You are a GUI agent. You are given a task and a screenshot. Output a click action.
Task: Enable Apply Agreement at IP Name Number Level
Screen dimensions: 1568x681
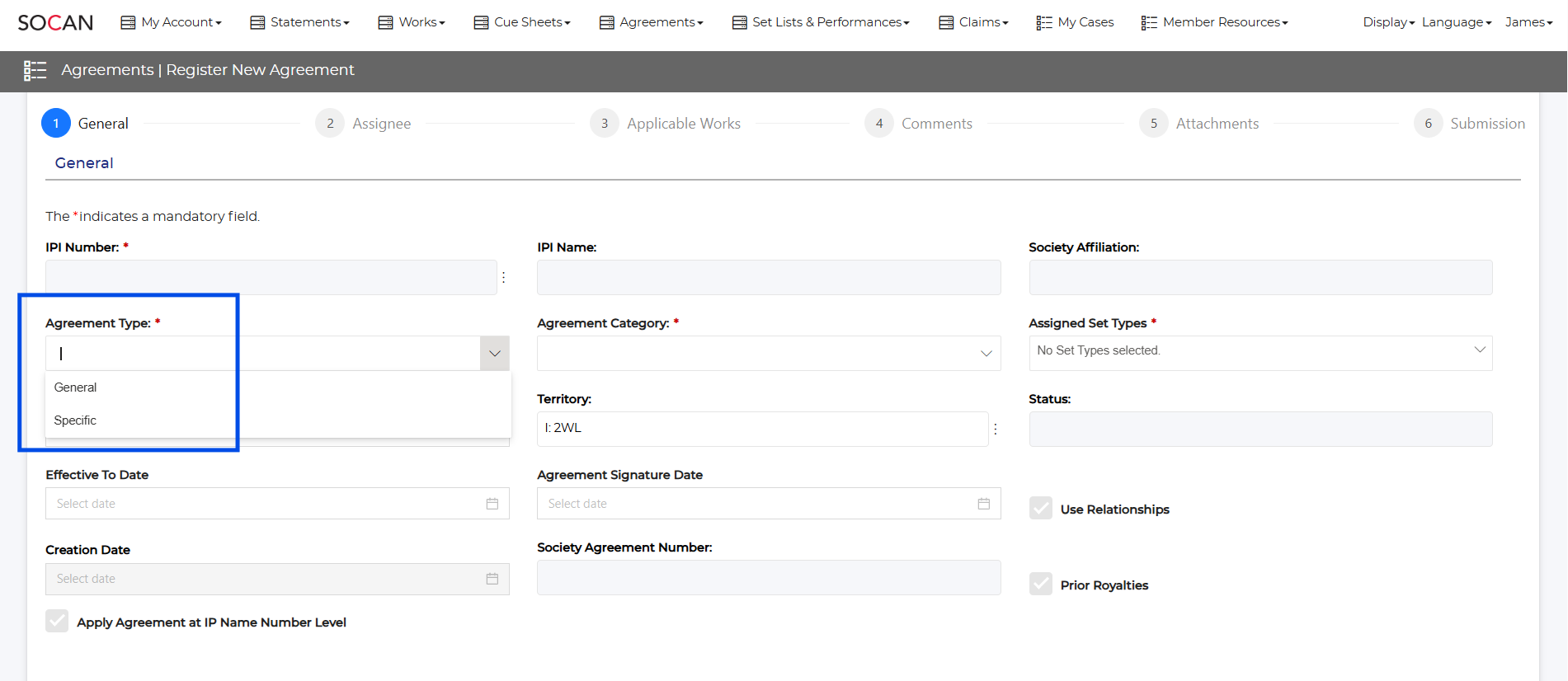pyautogui.click(x=57, y=622)
